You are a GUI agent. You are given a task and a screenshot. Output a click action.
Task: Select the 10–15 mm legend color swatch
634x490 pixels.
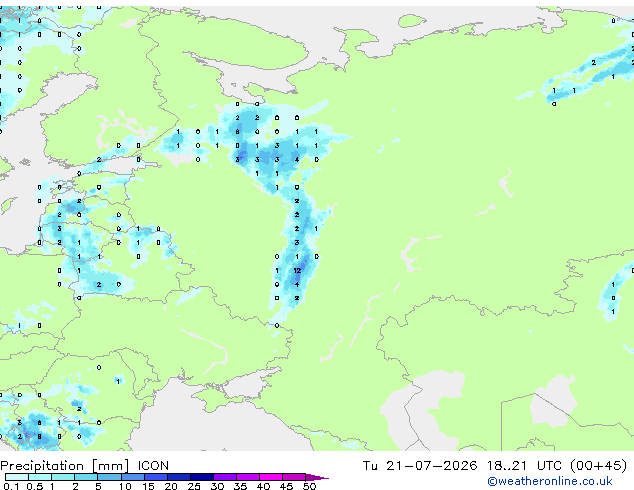pyautogui.click(x=133, y=477)
